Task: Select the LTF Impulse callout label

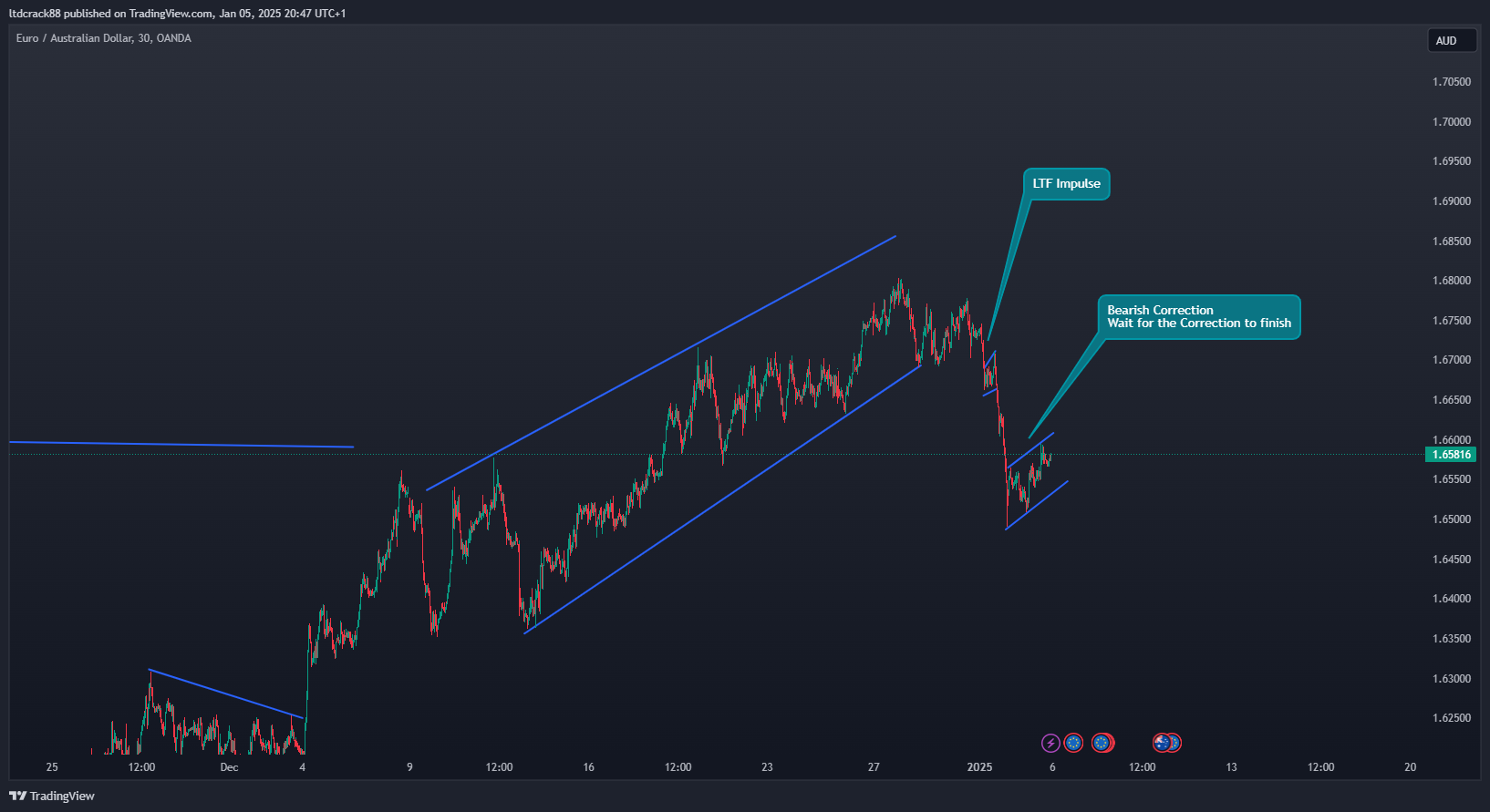Action: coord(1066,184)
